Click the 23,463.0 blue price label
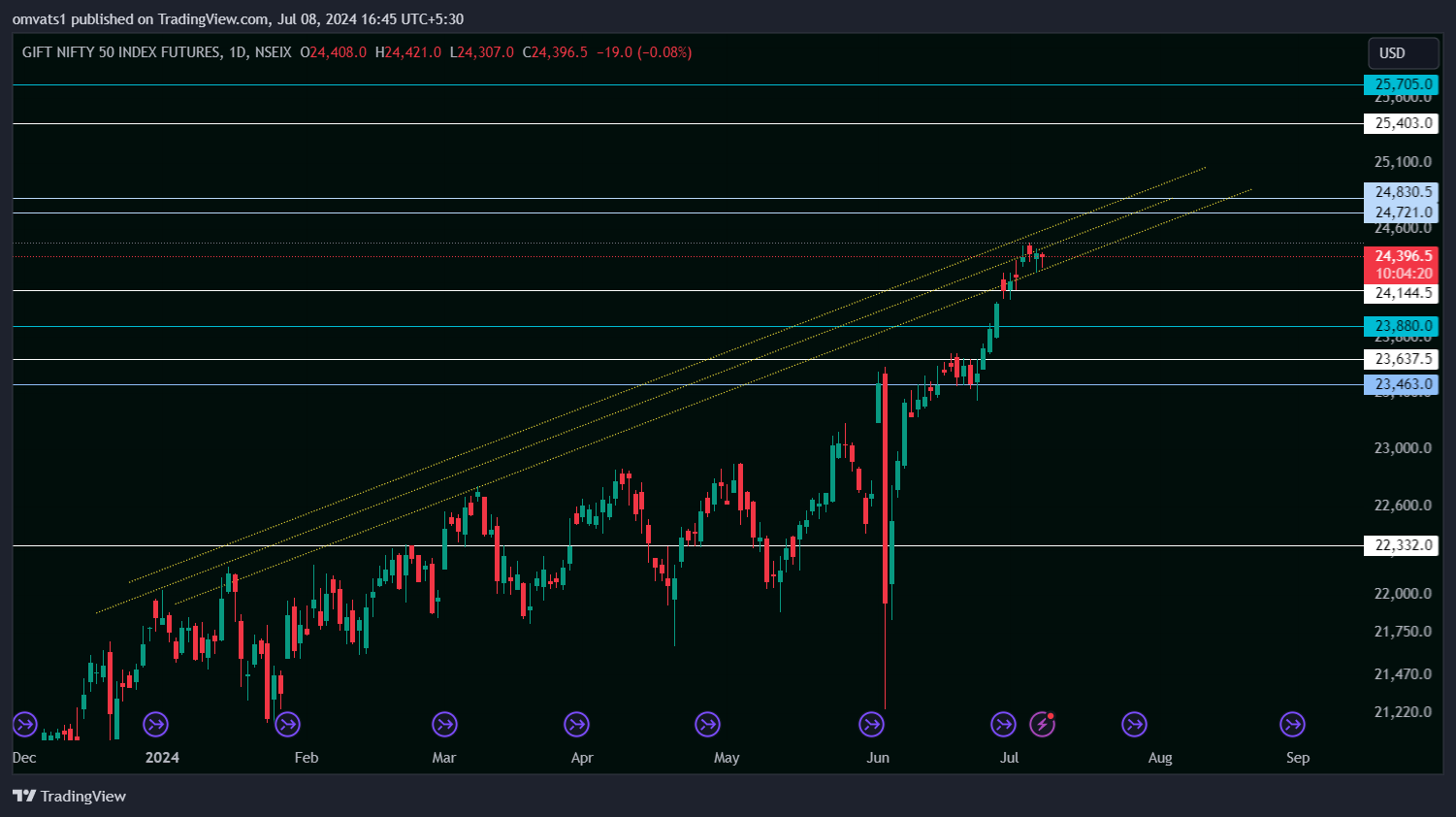Viewport: 1456px width, 817px height. 1402,384
